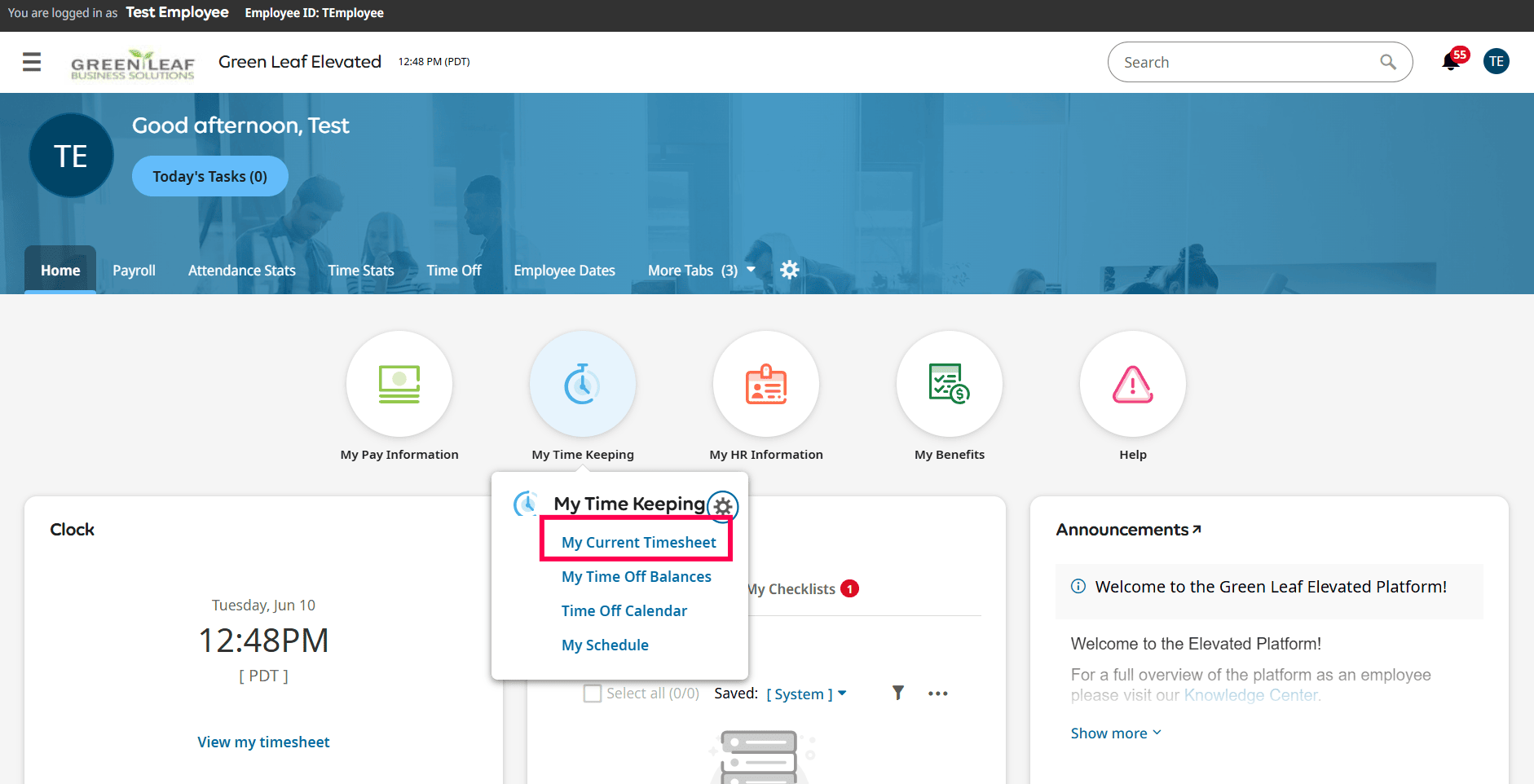Click the clock icon in My Time Keeping popup
The width and height of the screenshot is (1534, 784).
pyautogui.click(x=526, y=504)
